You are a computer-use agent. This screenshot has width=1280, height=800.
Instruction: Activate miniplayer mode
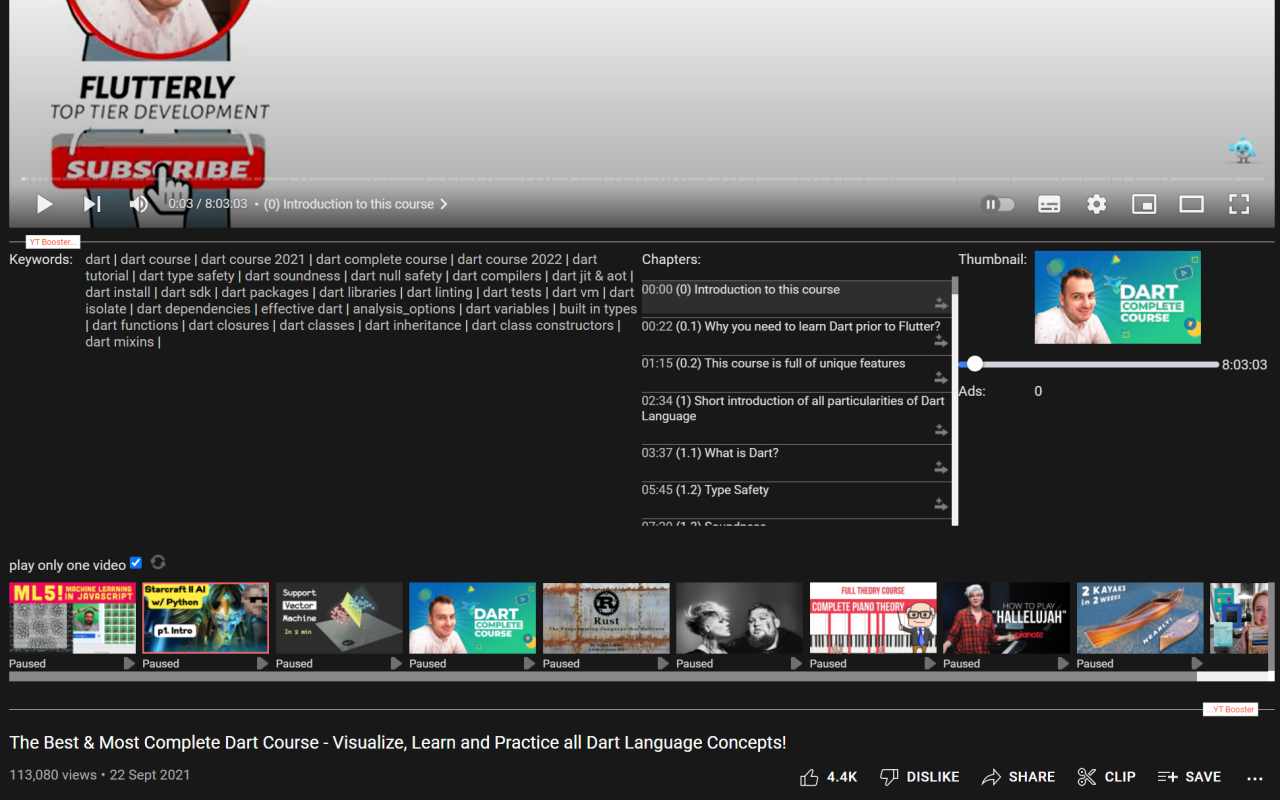coord(1143,204)
